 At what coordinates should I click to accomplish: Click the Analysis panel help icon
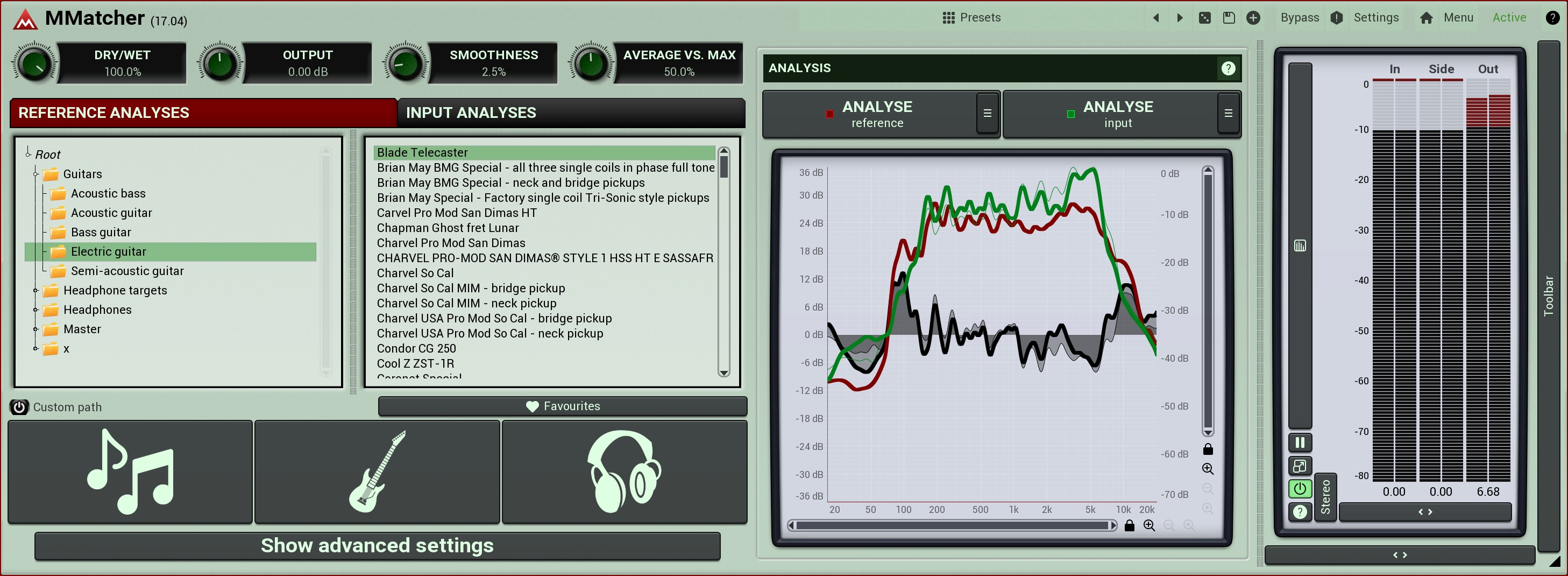1228,68
